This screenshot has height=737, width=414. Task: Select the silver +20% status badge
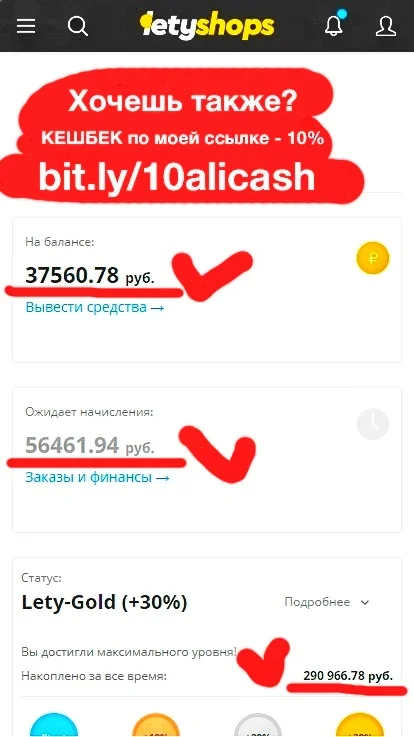point(258,725)
